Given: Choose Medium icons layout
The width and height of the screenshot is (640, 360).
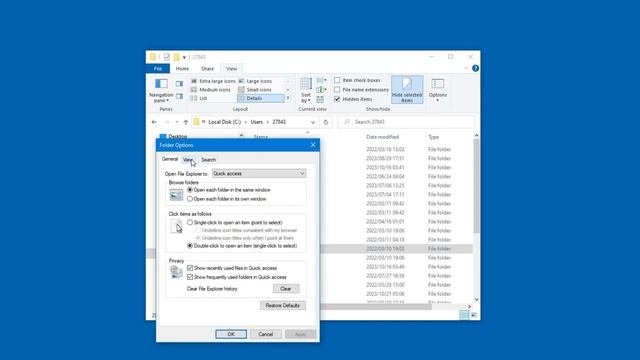Looking at the screenshot, I should click(x=211, y=89).
